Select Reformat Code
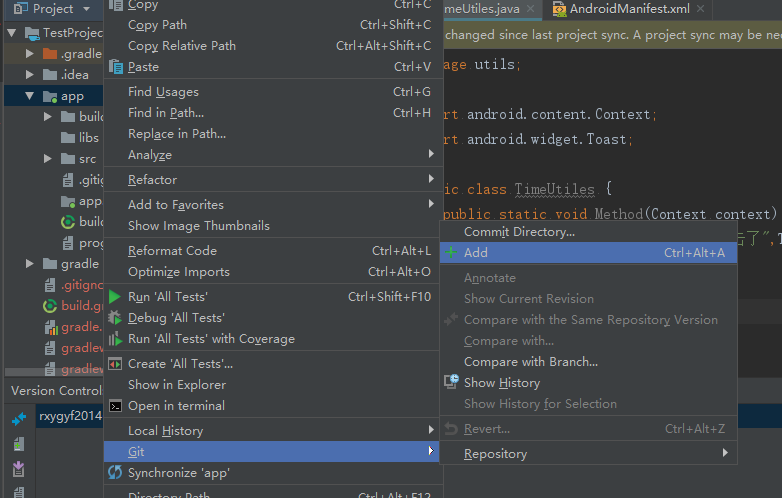The width and height of the screenshot is (782, 498). tap(273, 251)
